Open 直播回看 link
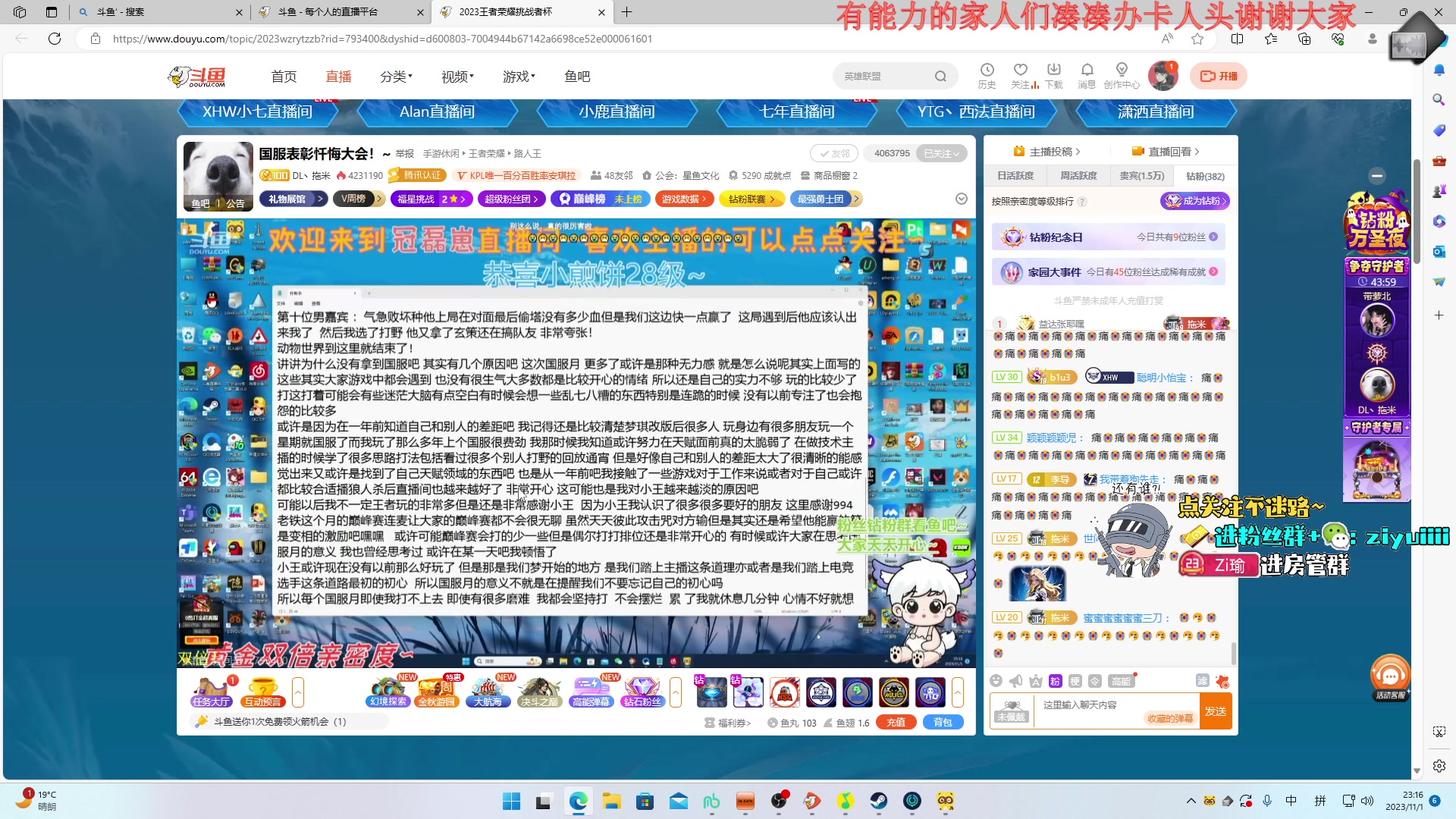This screenshot has width=1456, height=819. [x=1166, y=151]
